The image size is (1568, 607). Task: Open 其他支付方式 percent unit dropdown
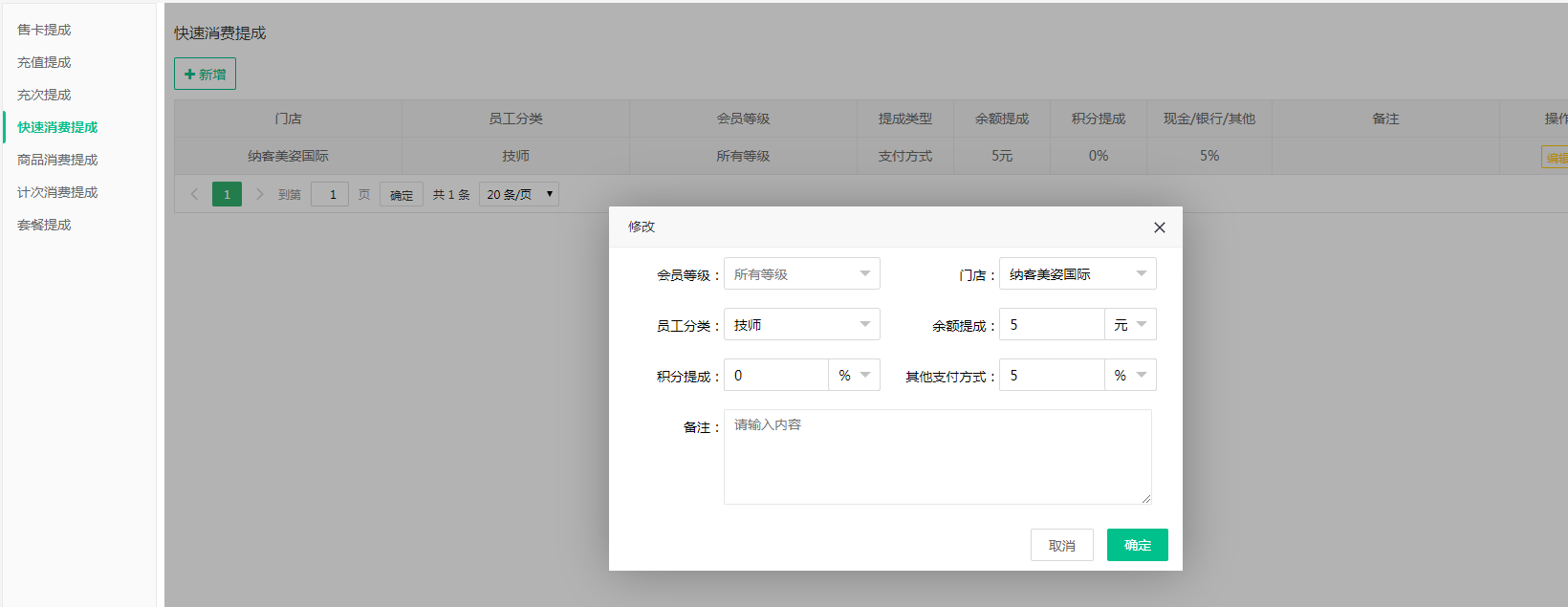coord(1130,376)
